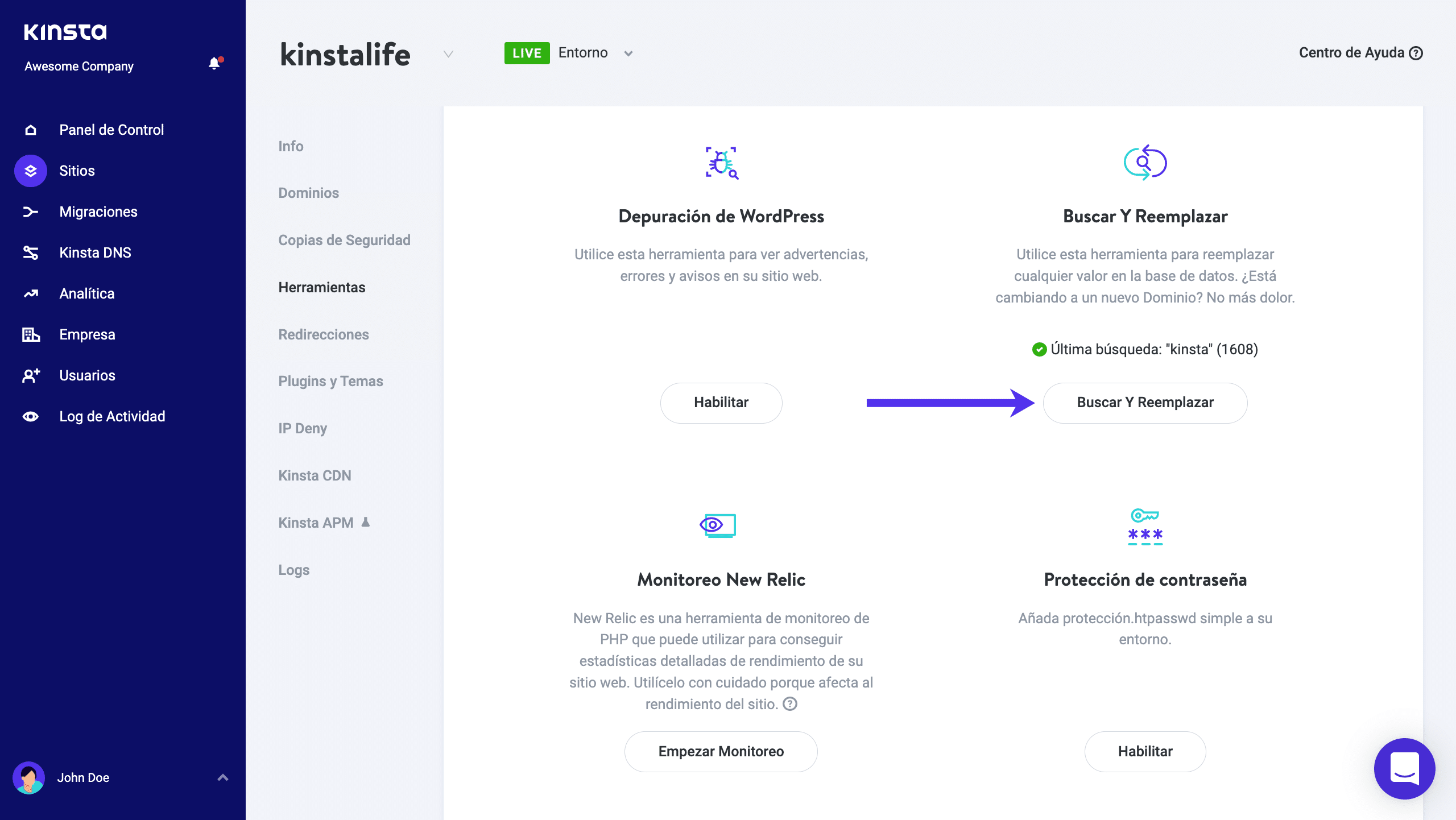Click the New Relic help question icon
Image resolution: width=1456 pixels, height=820 pixels.
pyautogui.click(x=790, y=704)
